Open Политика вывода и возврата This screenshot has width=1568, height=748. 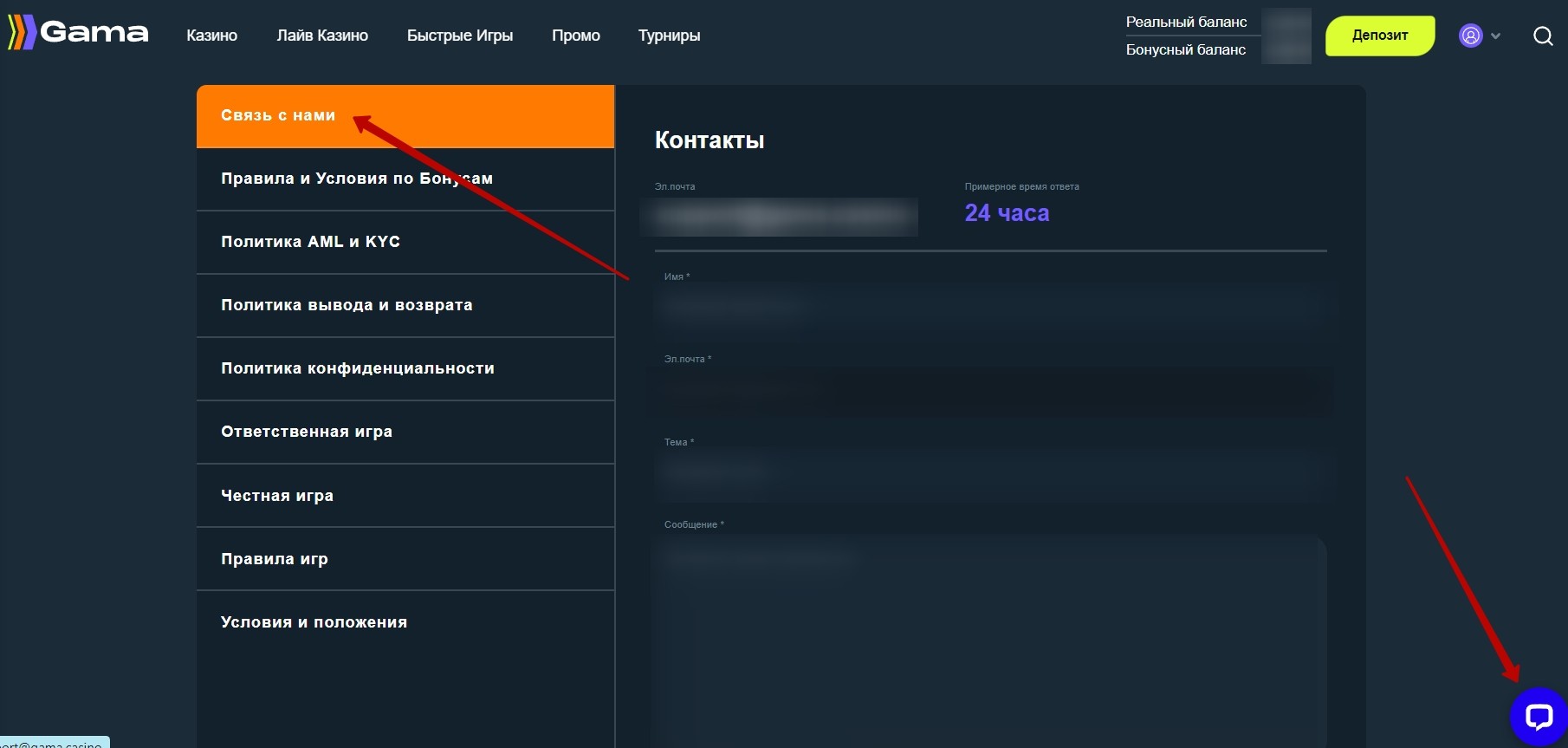click(347, 305)
